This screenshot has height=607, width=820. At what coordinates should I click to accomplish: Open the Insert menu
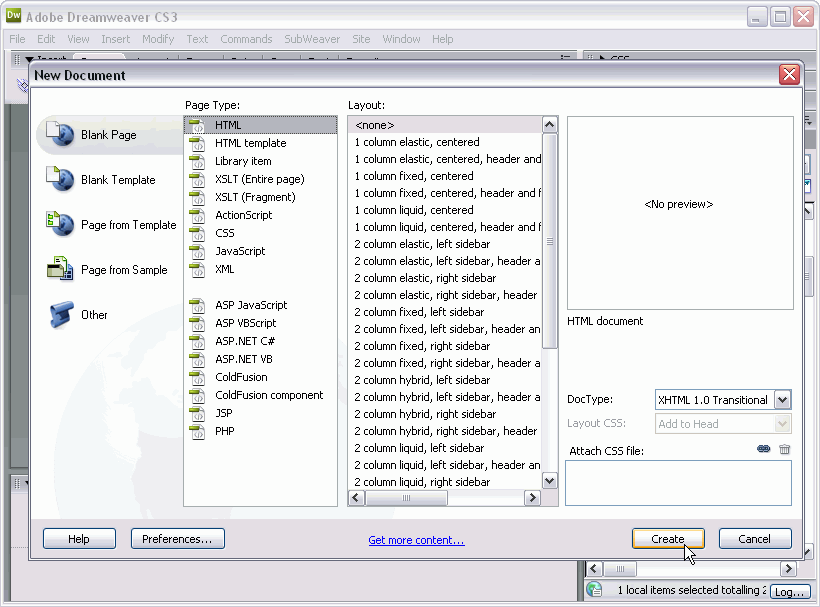coord(116,39)
